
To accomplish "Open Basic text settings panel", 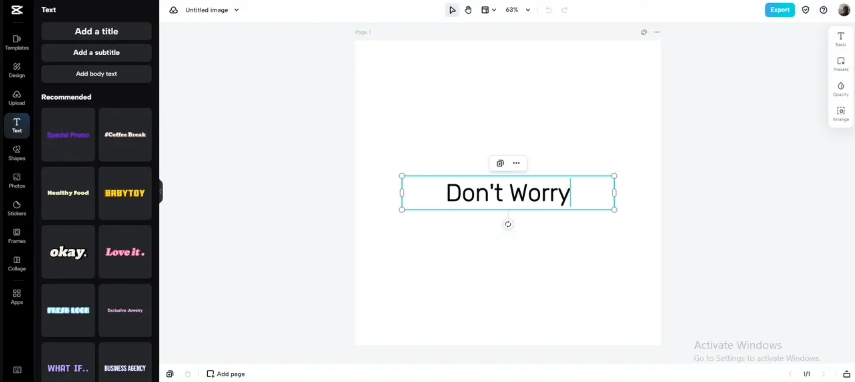I will (841, 39).
